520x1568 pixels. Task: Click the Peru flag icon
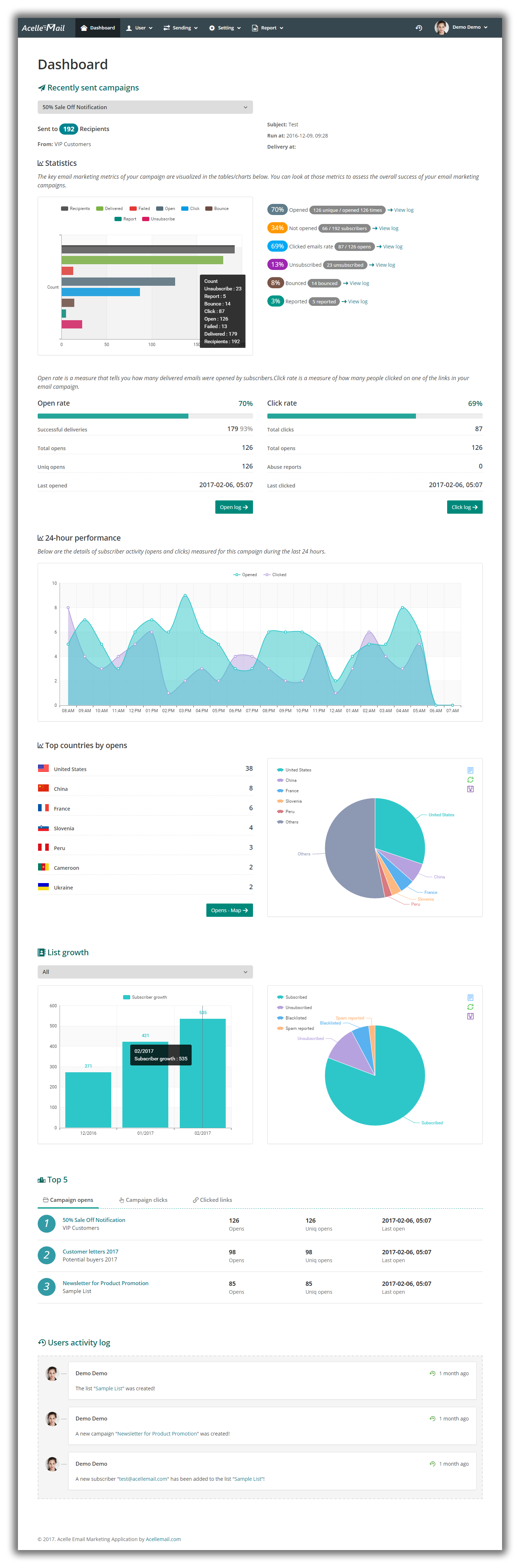tap(43, 847)
